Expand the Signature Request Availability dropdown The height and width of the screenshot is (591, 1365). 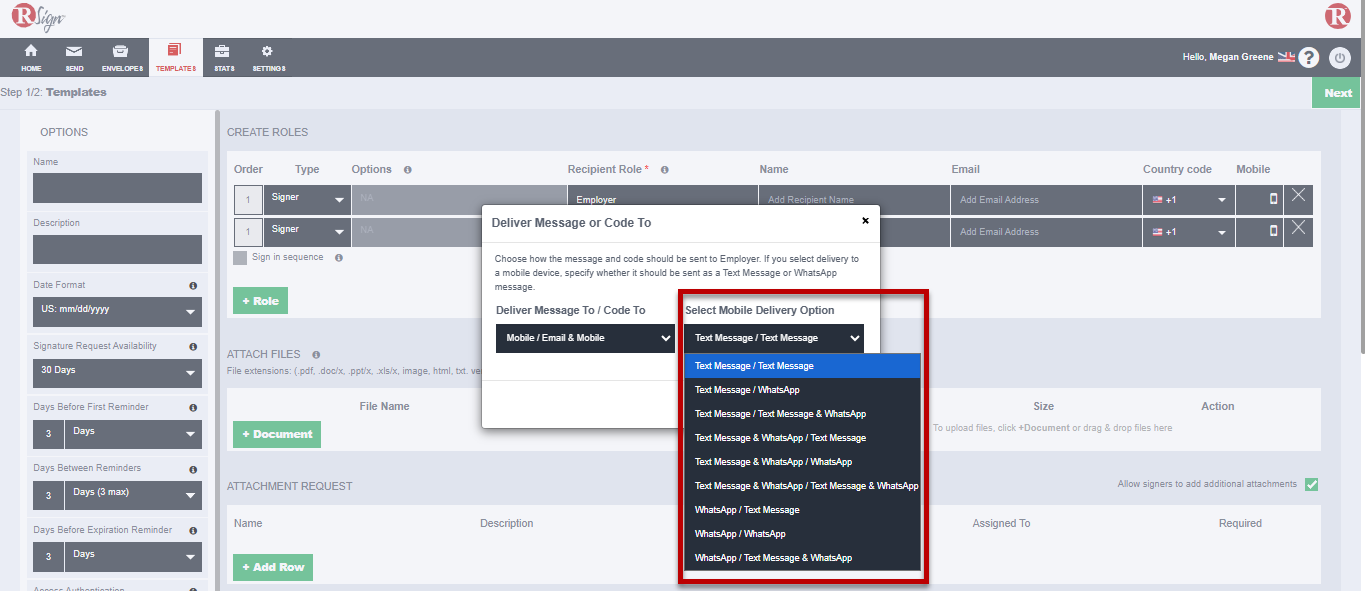pyautogui.click(x=117, y=372)
